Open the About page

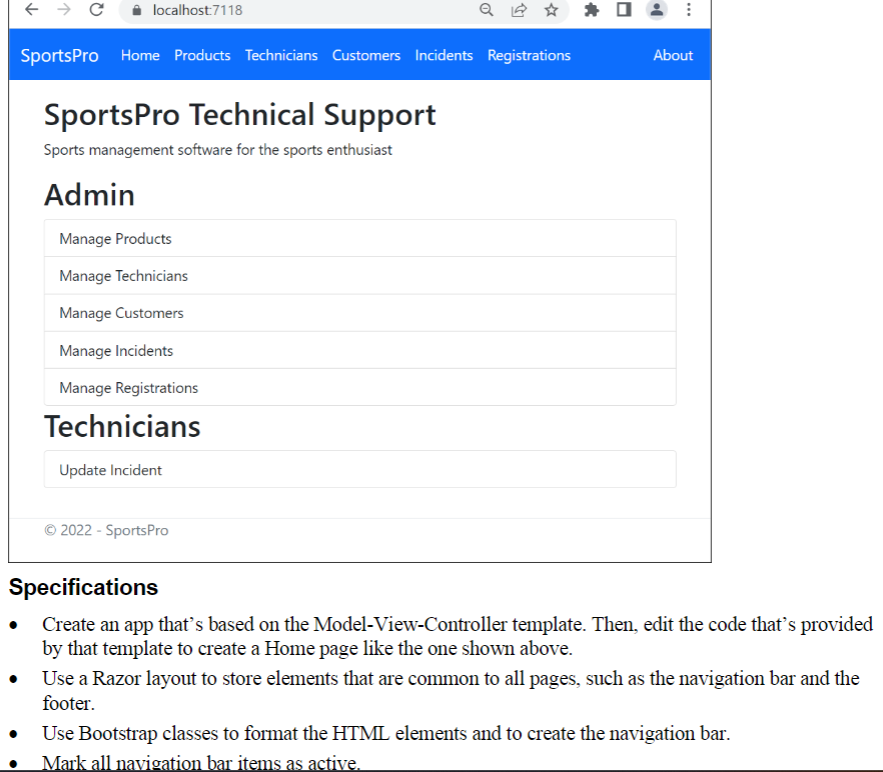point(672,55)
